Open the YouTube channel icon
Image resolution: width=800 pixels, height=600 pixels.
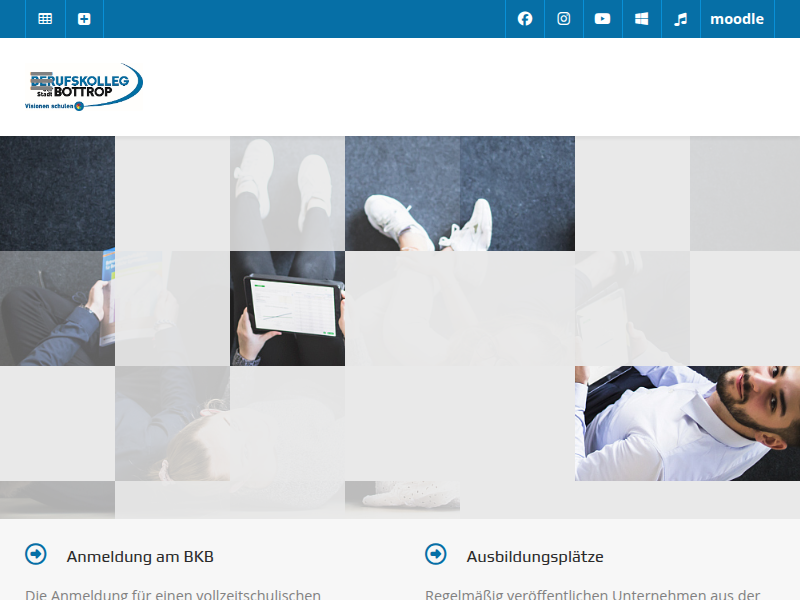click(603, 19)
